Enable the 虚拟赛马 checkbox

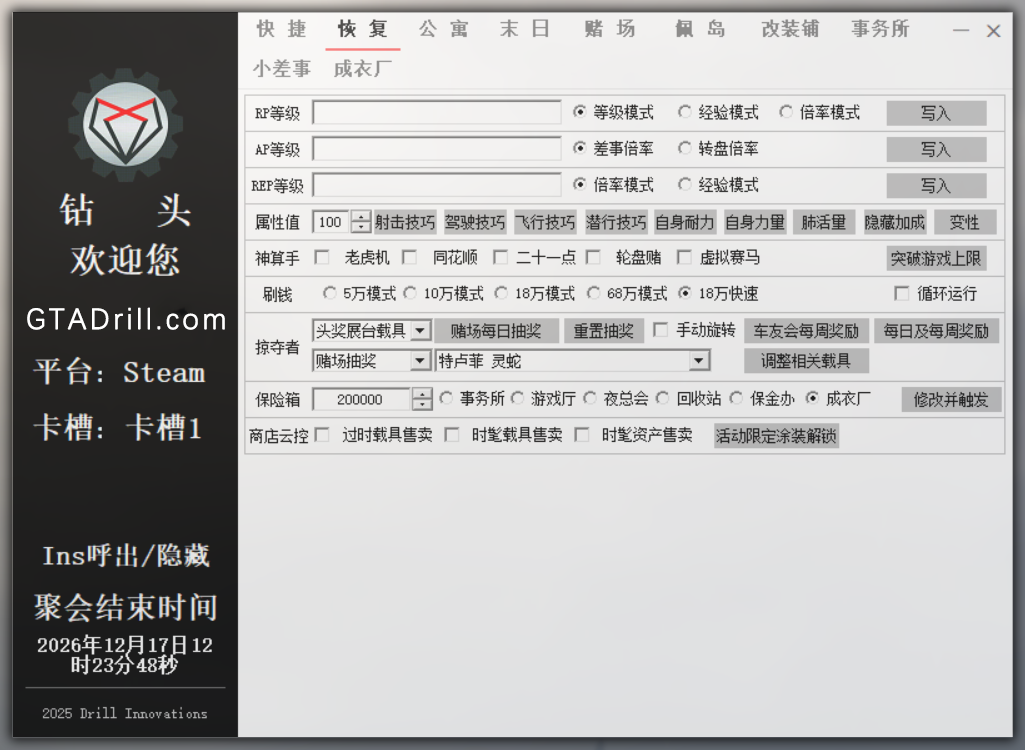(x=684, y=258)
